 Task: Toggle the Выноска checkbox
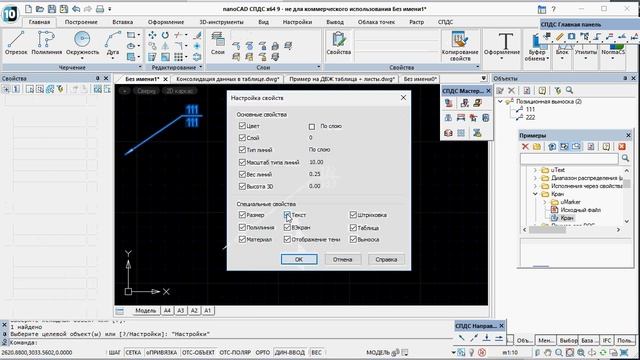tap(353, 239)
